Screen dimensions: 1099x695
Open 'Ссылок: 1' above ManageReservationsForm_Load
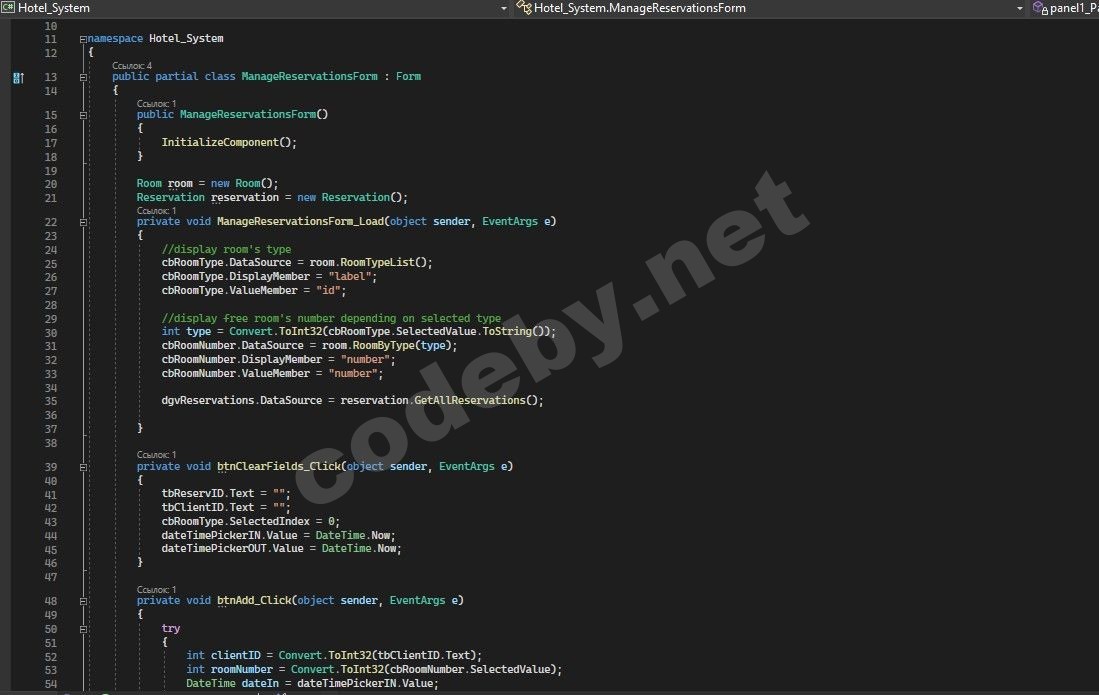click(x=156, y=211)
